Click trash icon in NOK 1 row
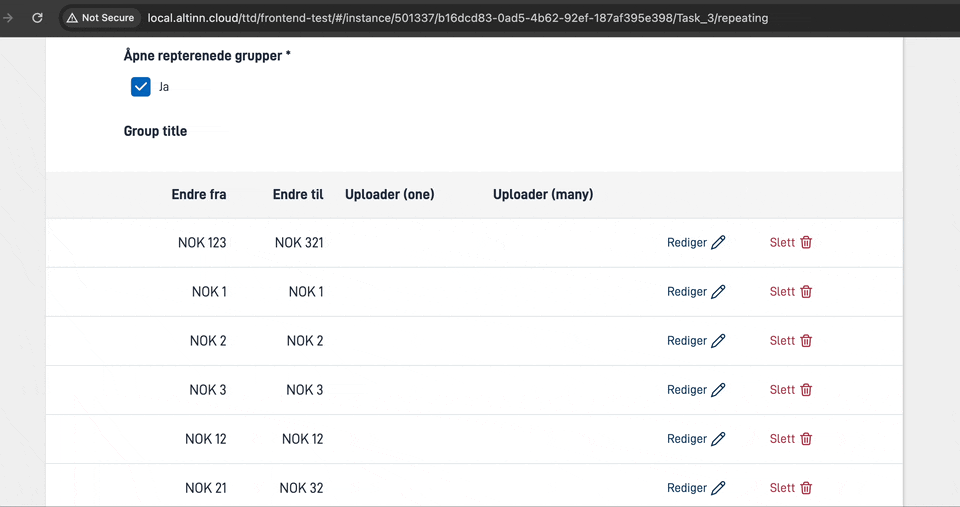The height and width of the screenshot is (507, 960). (x=806, y=292)
